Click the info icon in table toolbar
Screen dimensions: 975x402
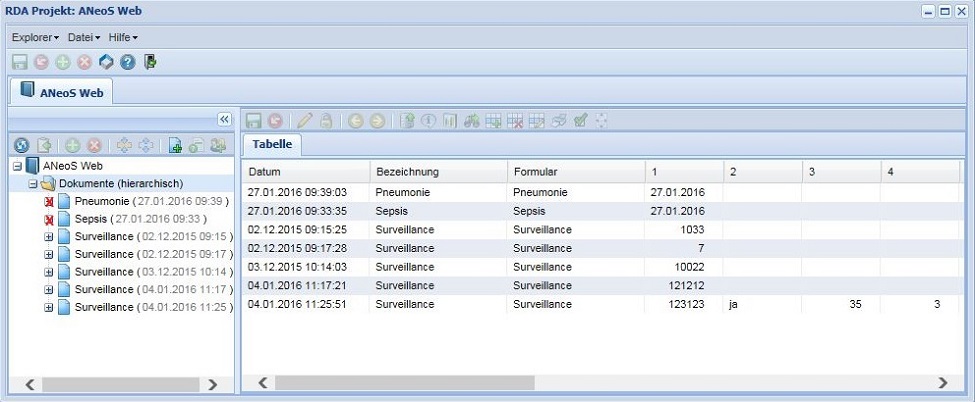(x=428, y=120)
